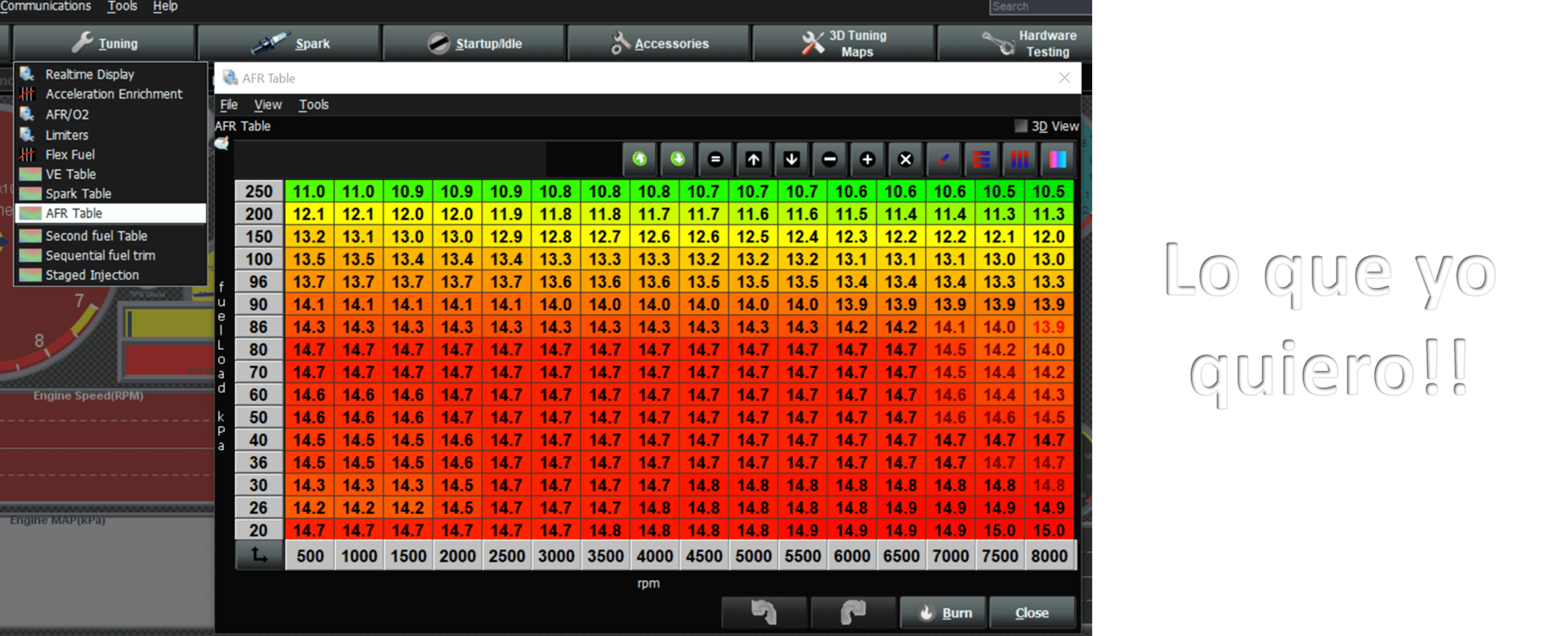1568x636 pixels.
Task: Open the File menu in AFR Table
Action: (229, 105)
